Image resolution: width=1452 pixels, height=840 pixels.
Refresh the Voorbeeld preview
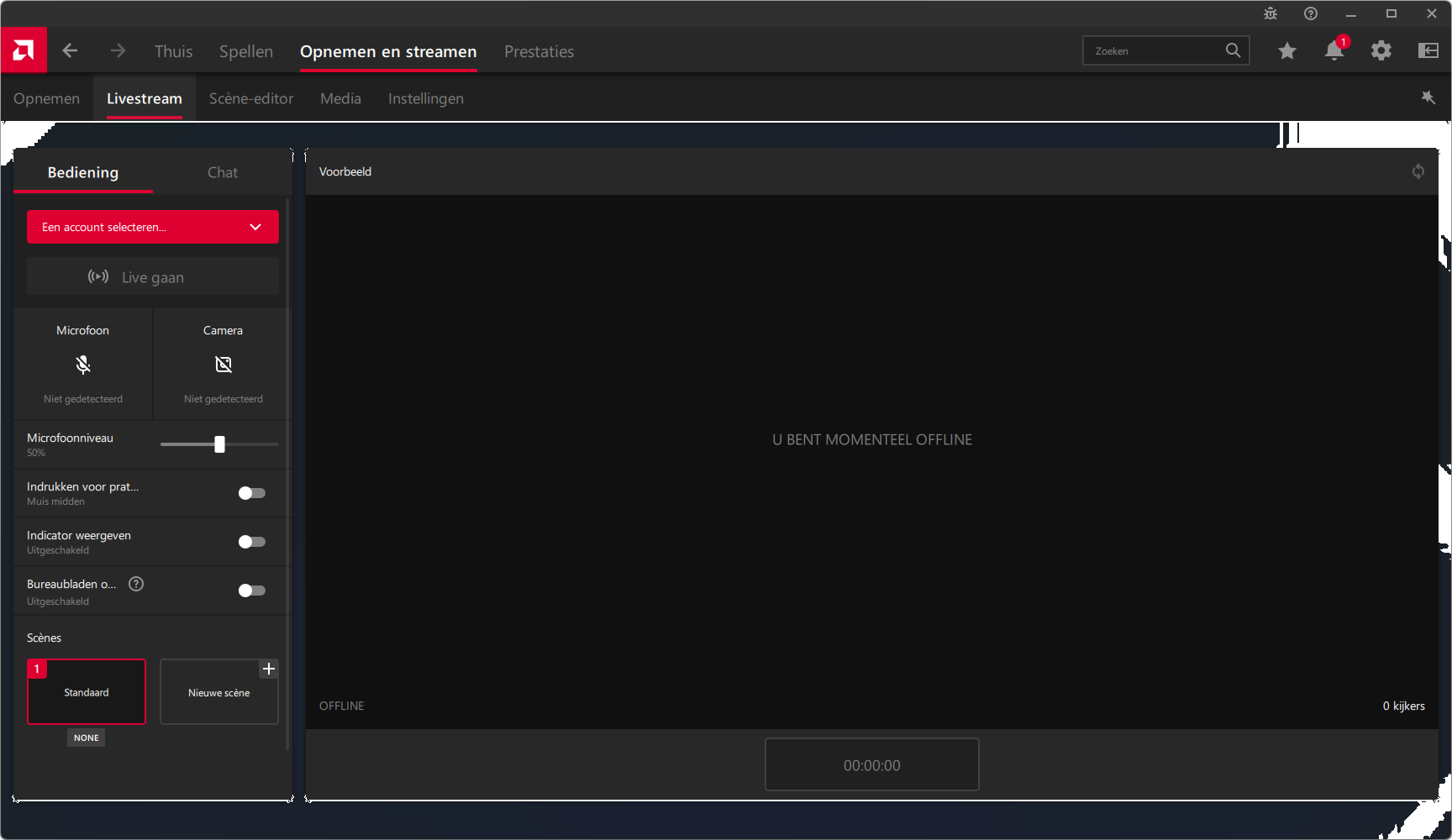click(x=1418, y=171)
